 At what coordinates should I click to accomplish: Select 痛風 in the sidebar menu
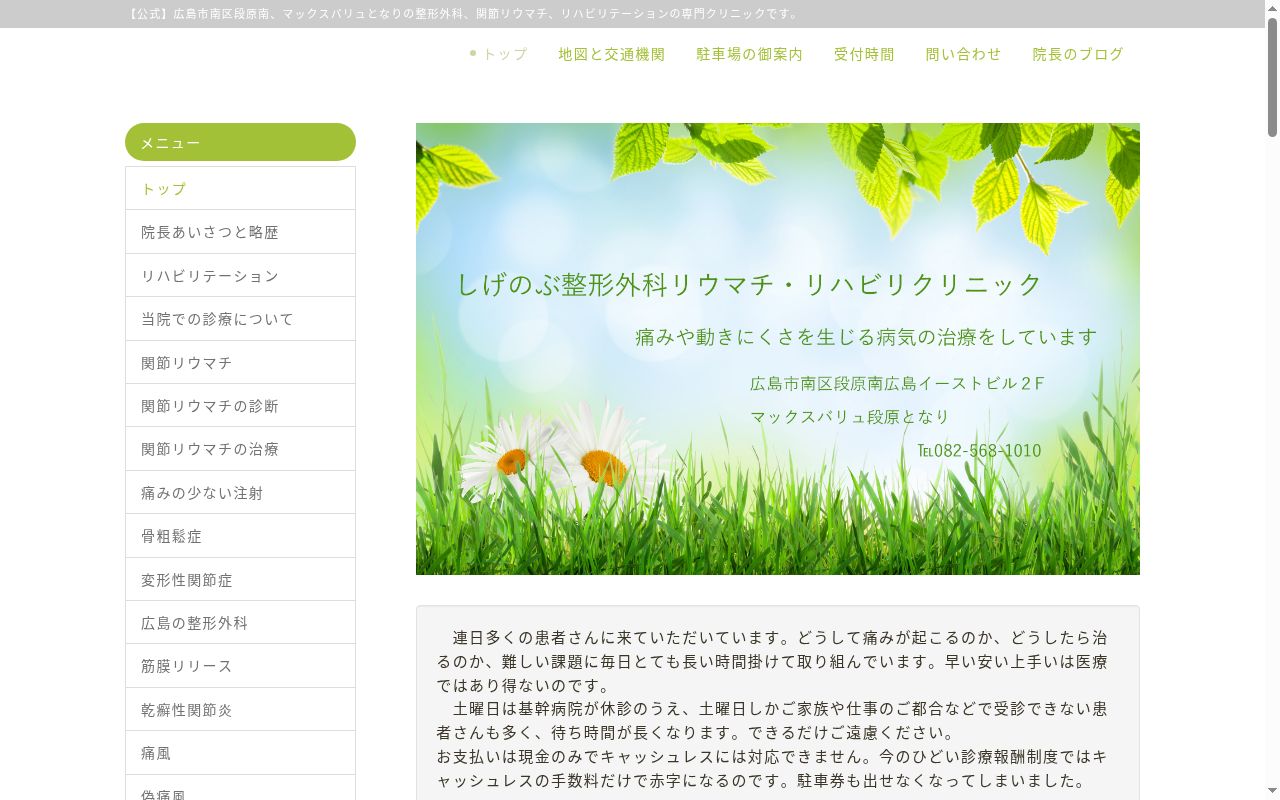(x=240, y=753)
